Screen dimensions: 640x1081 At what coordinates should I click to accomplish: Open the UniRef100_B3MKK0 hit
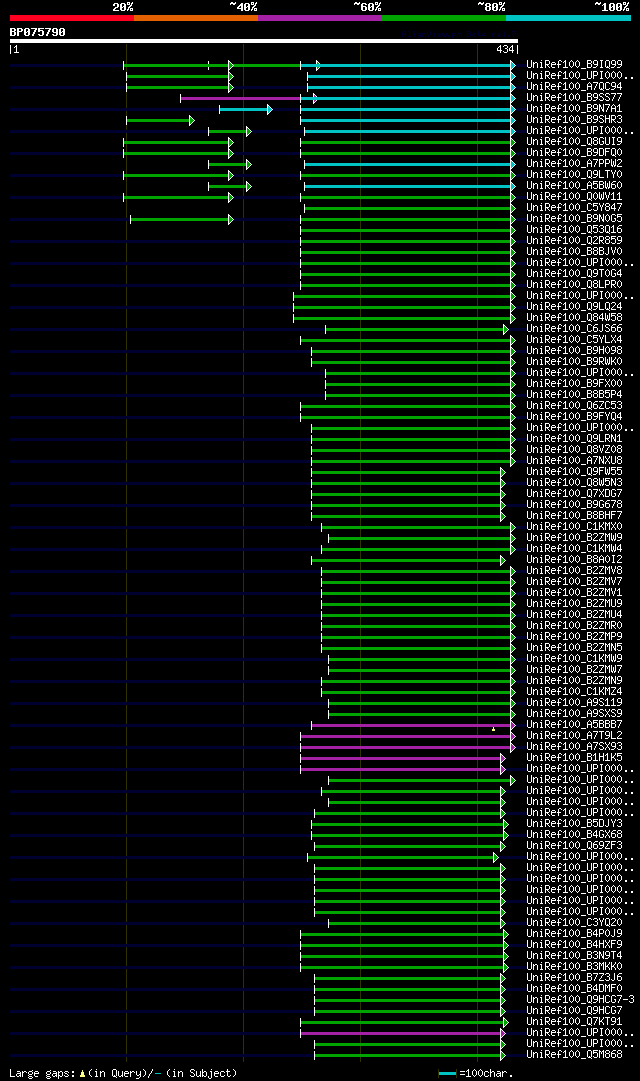[574, 967]
